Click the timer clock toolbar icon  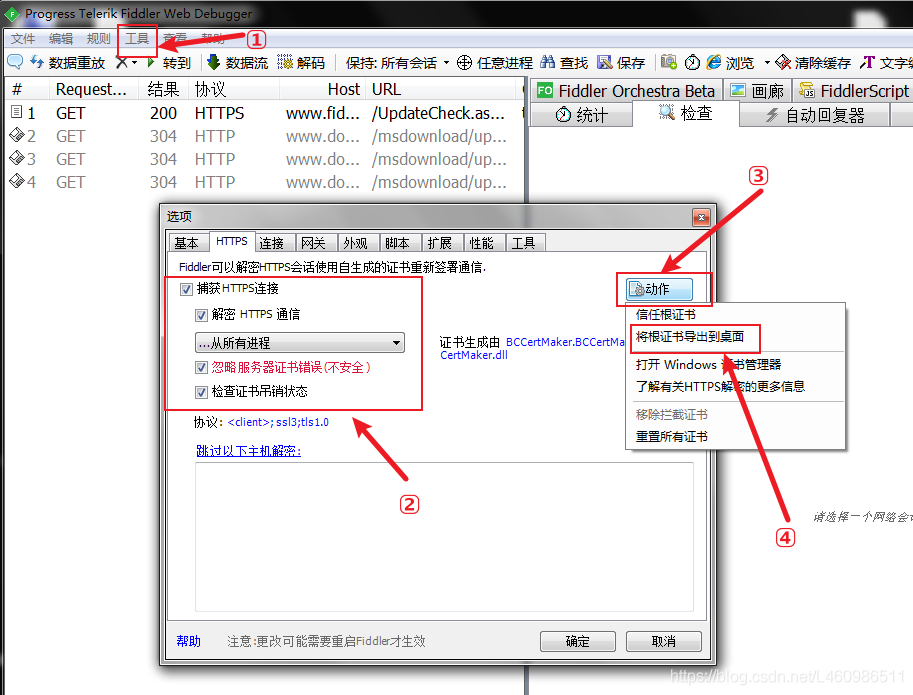pos(692,62)
